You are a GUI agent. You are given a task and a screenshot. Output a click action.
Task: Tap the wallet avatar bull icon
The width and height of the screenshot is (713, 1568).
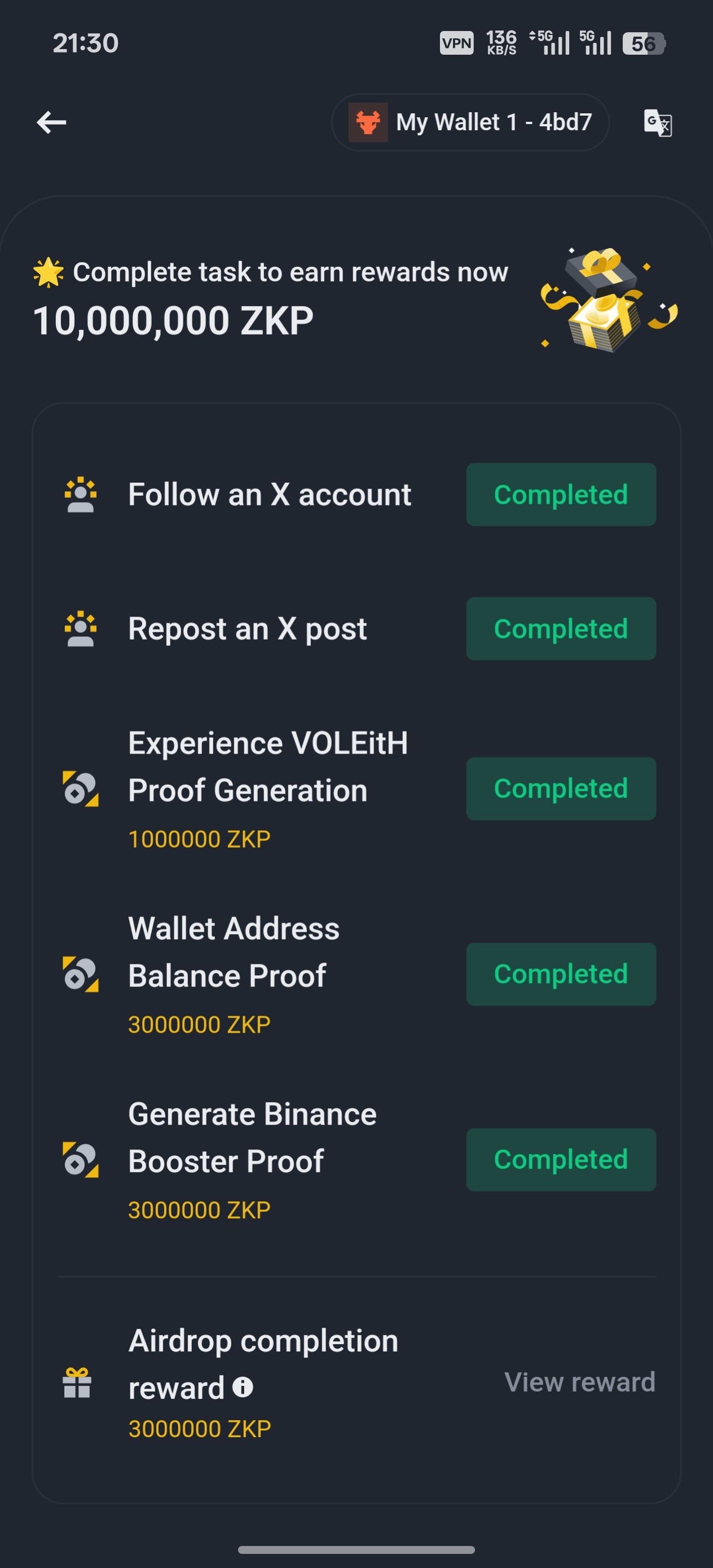point(368,122)
